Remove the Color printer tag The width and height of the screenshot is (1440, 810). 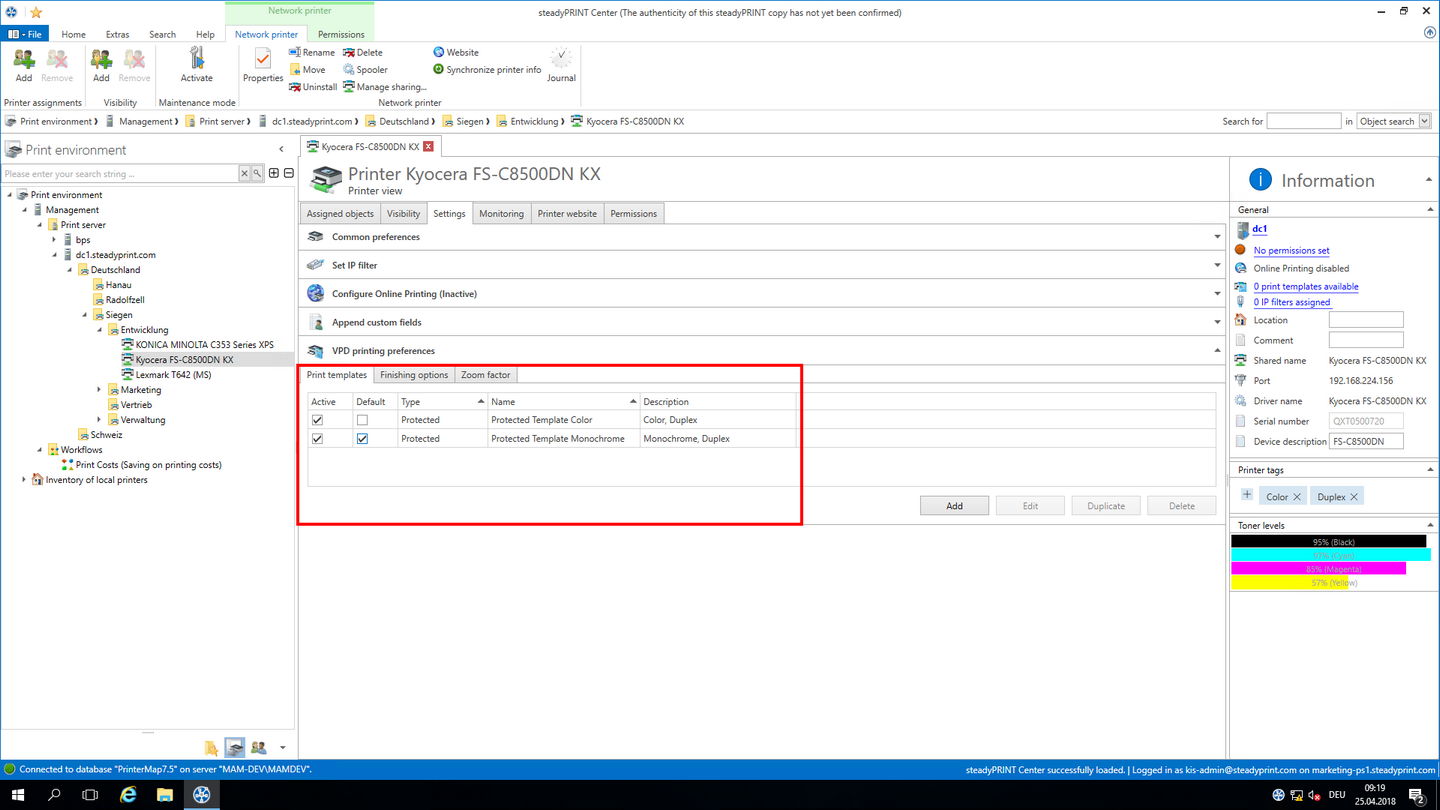click(1297, 496)
